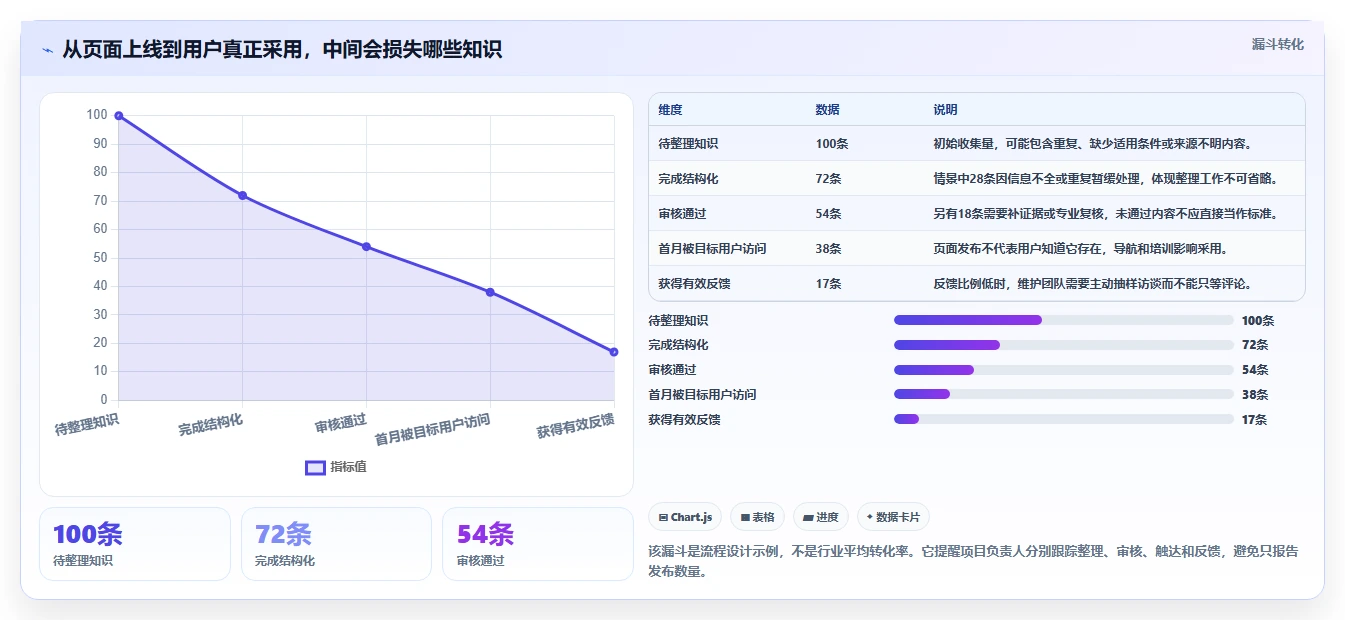Click the chart data point for 完成结构化
Image resolution: width=1345 pixels, height=620 pixels.
[x=242, y=195]
